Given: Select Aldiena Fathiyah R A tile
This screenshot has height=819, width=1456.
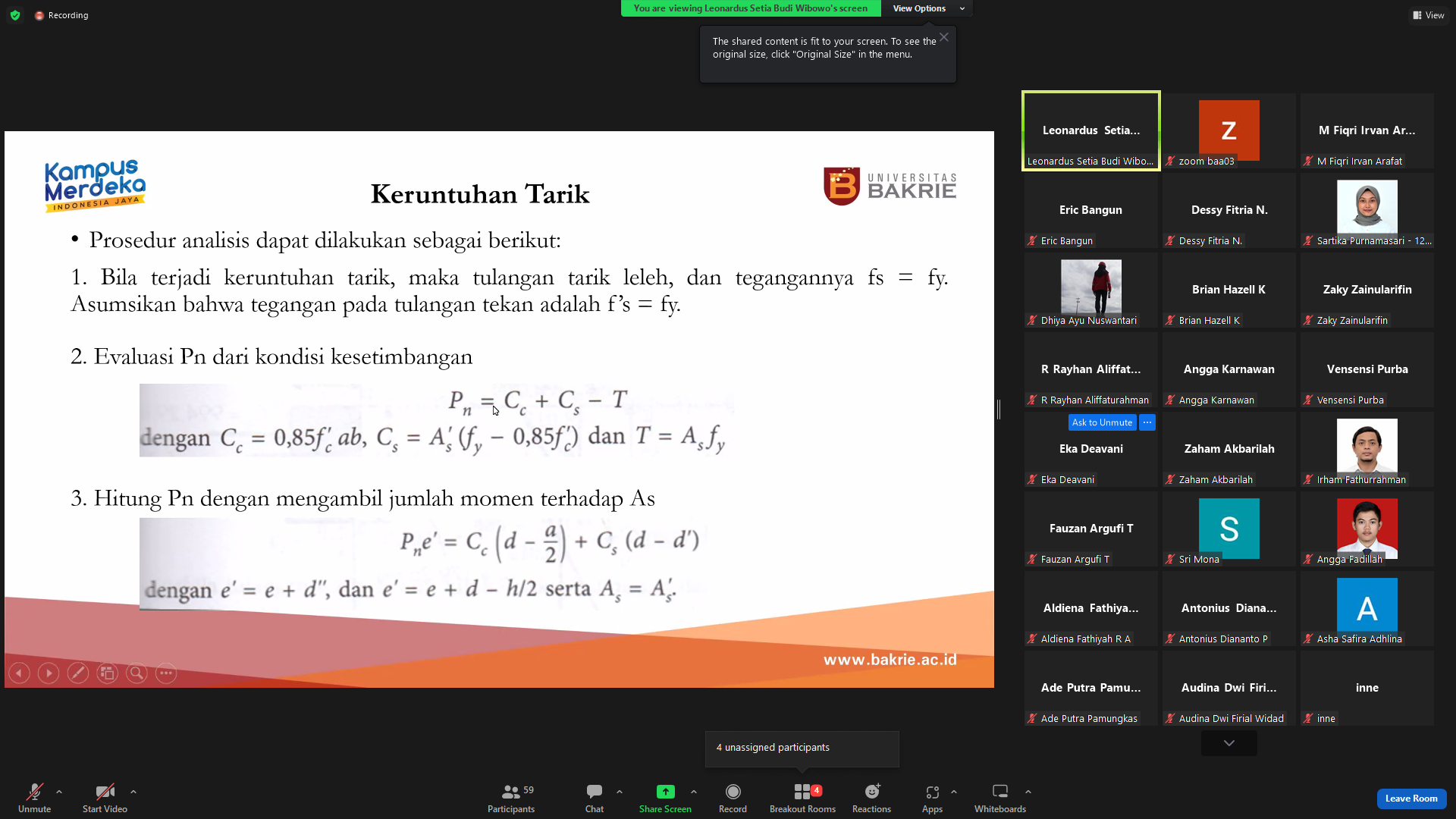Looking at the screenshot, I should (1091, 609).
